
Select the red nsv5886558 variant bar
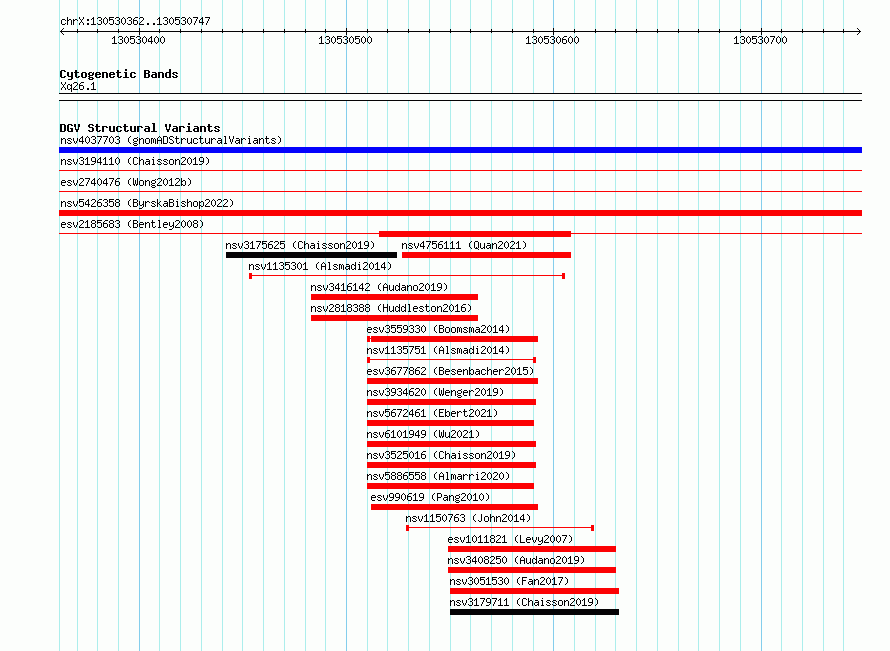pyautogui.click(x=451, y=486)
